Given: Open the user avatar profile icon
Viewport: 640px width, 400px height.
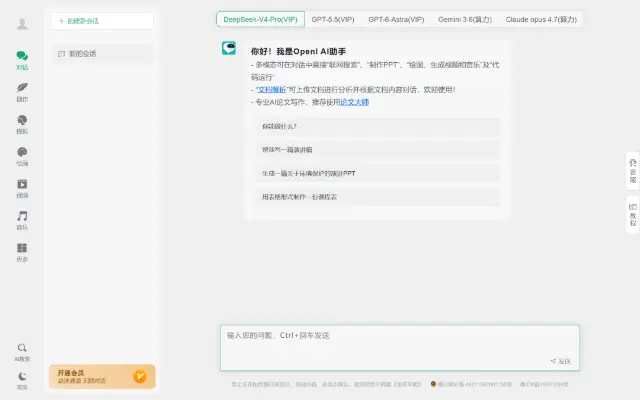Looking at the screenshot, I should tap(22, 24).
